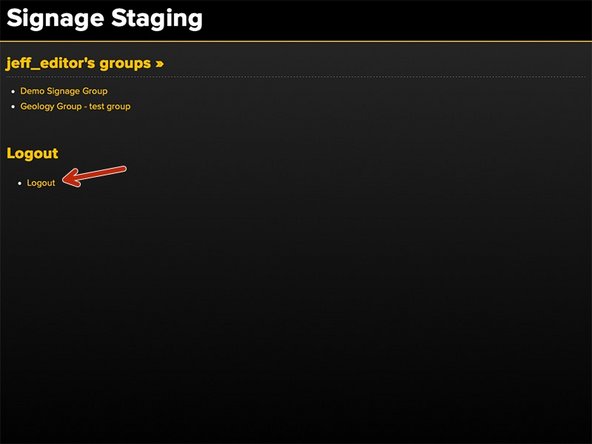Click the gold line below the header

click(296, 41)
